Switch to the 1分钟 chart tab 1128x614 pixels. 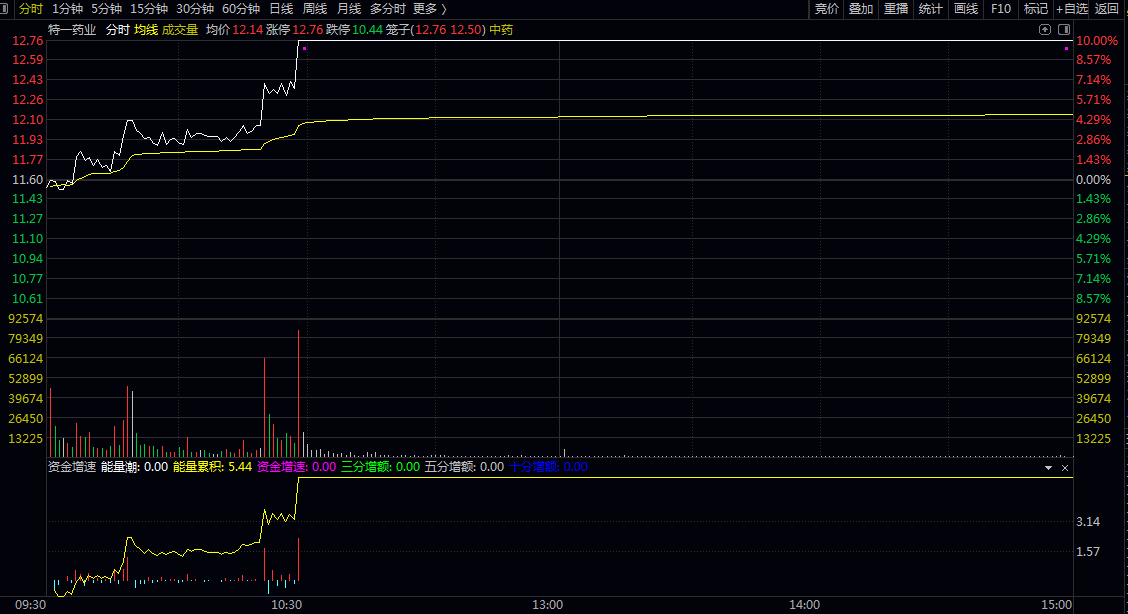click(68, 9)
